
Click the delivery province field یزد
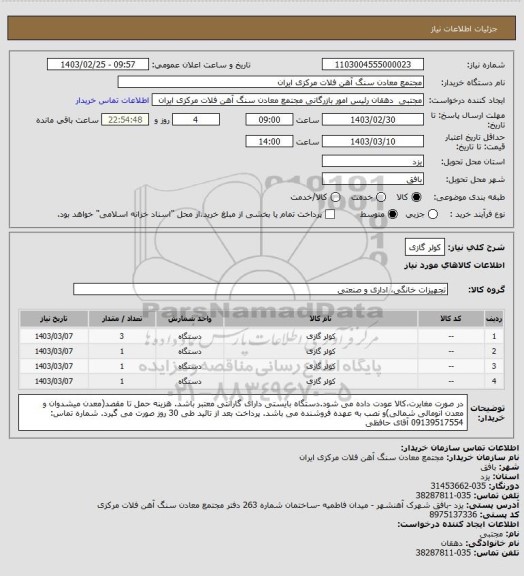click(x=373, y=161)
